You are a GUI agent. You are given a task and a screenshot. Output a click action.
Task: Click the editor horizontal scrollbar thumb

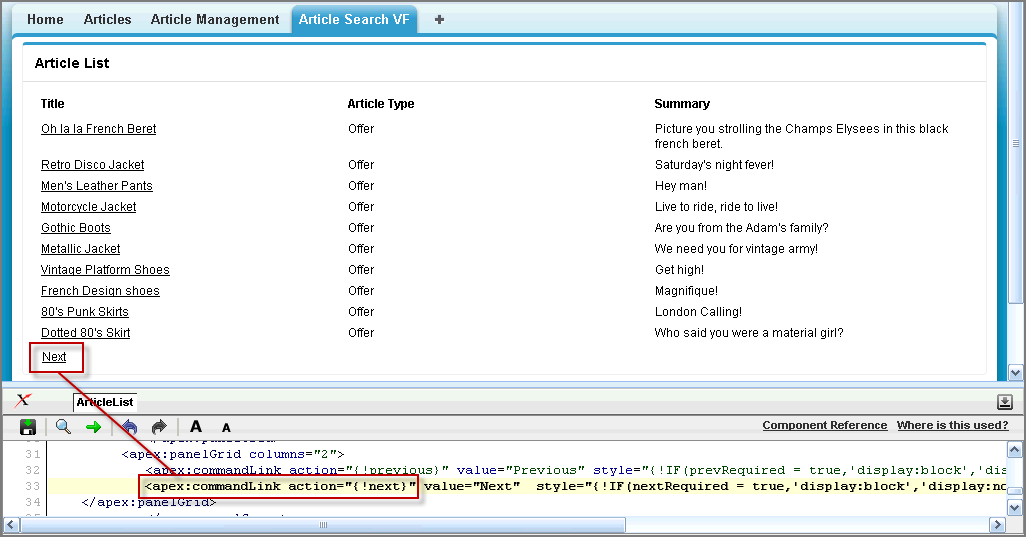[x=323, y=525]
